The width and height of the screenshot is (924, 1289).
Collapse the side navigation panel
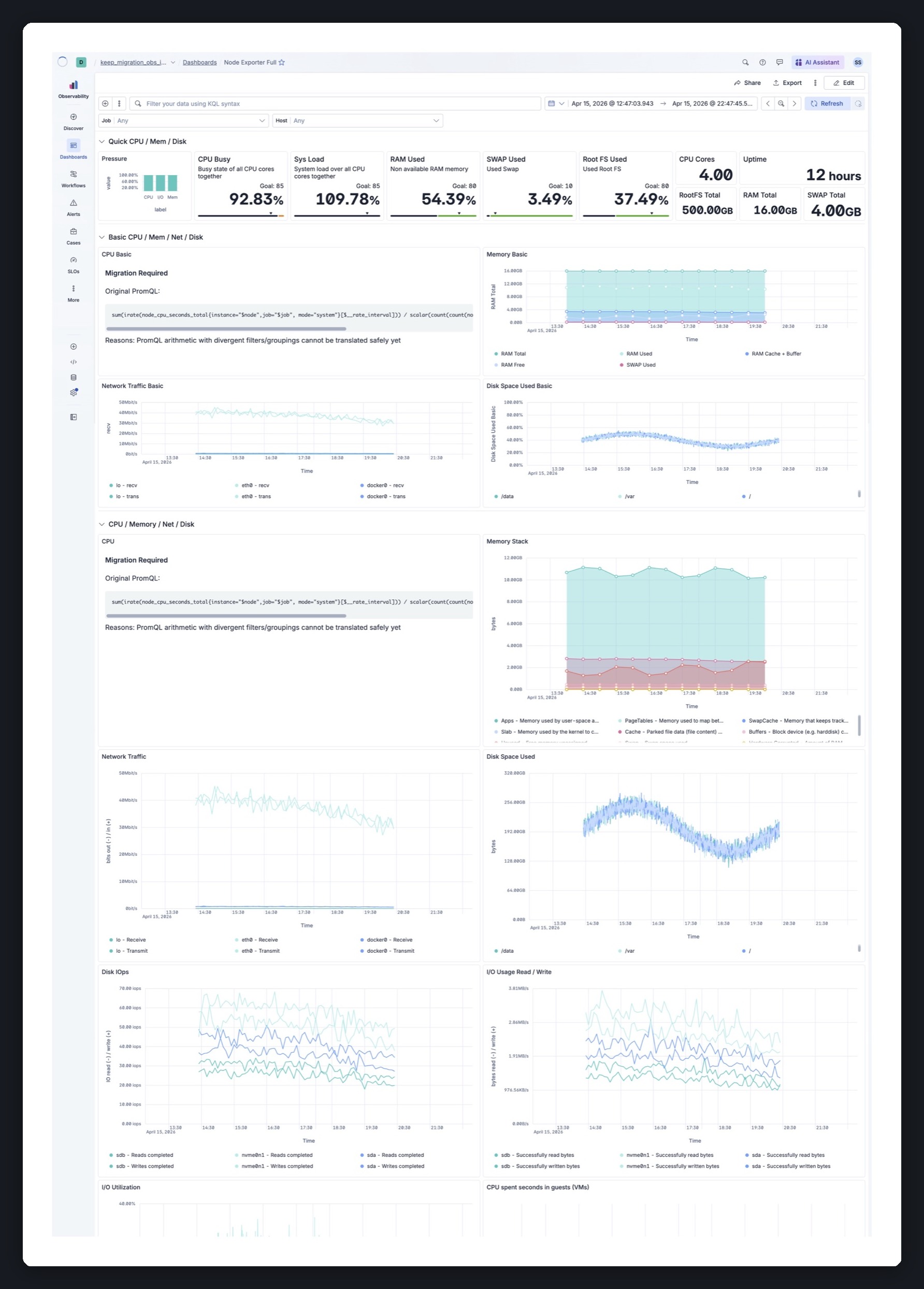[x=74, y=417]
